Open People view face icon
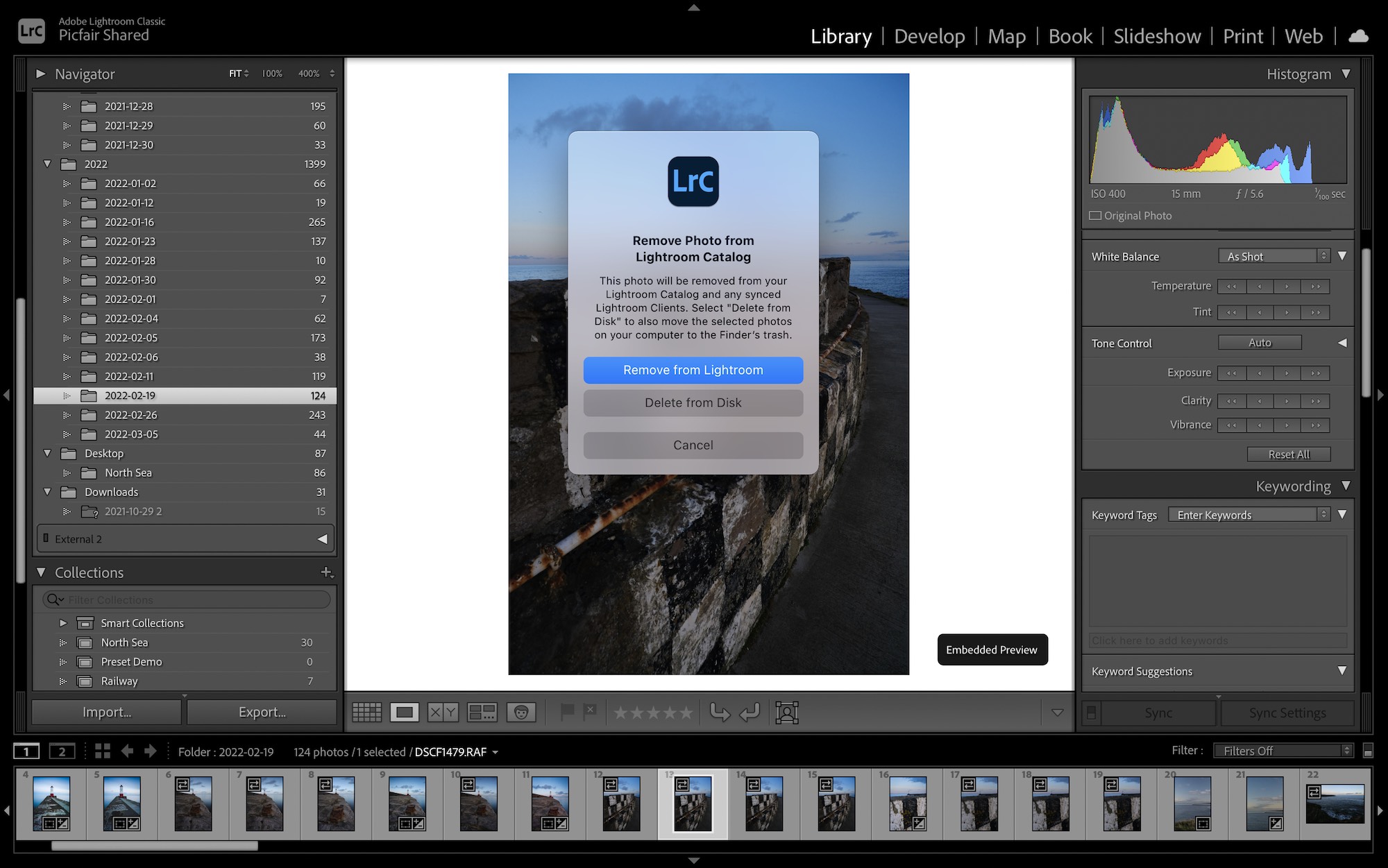 521,712
